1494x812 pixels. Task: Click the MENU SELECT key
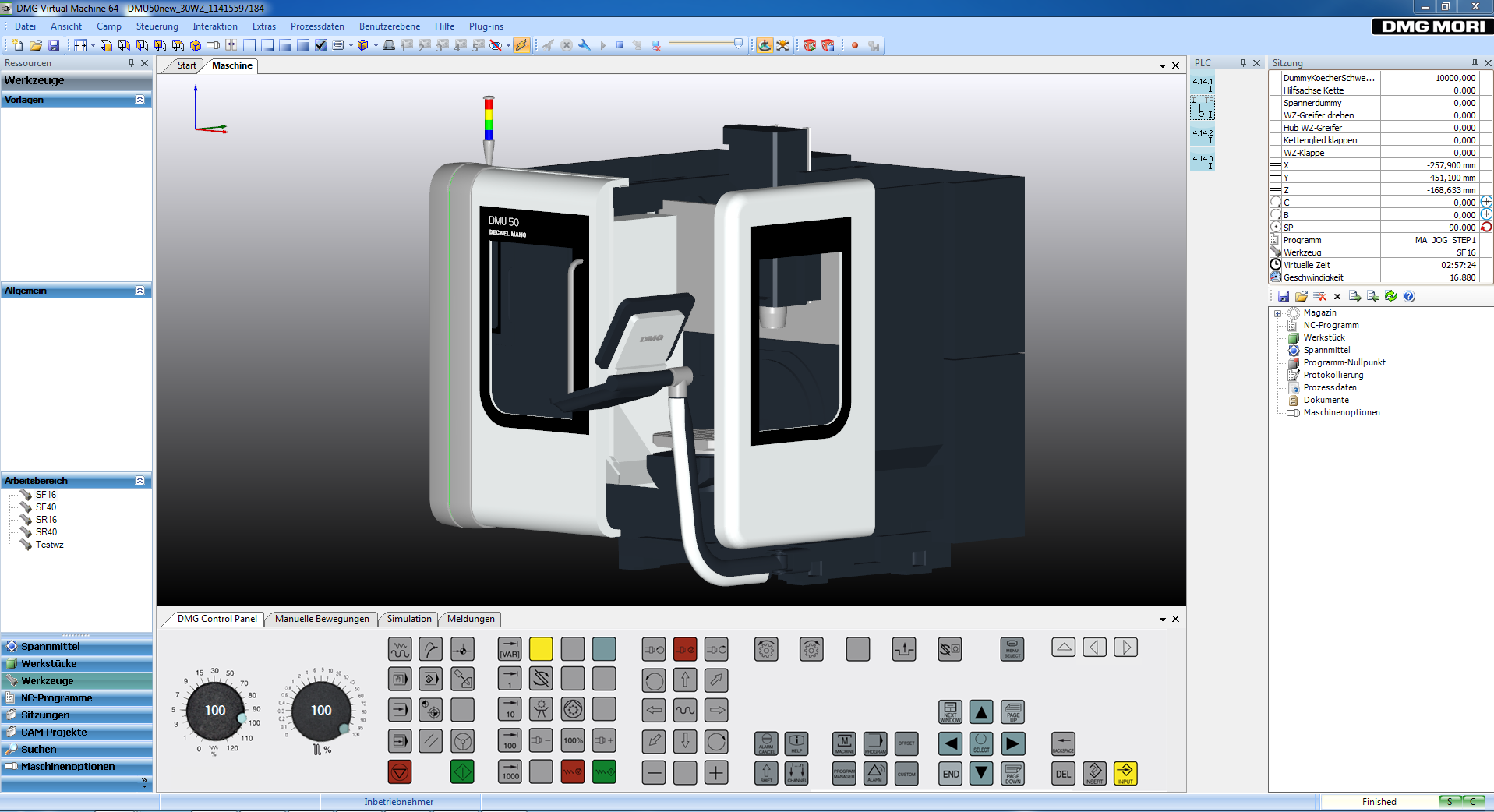tap(1012, 649)
